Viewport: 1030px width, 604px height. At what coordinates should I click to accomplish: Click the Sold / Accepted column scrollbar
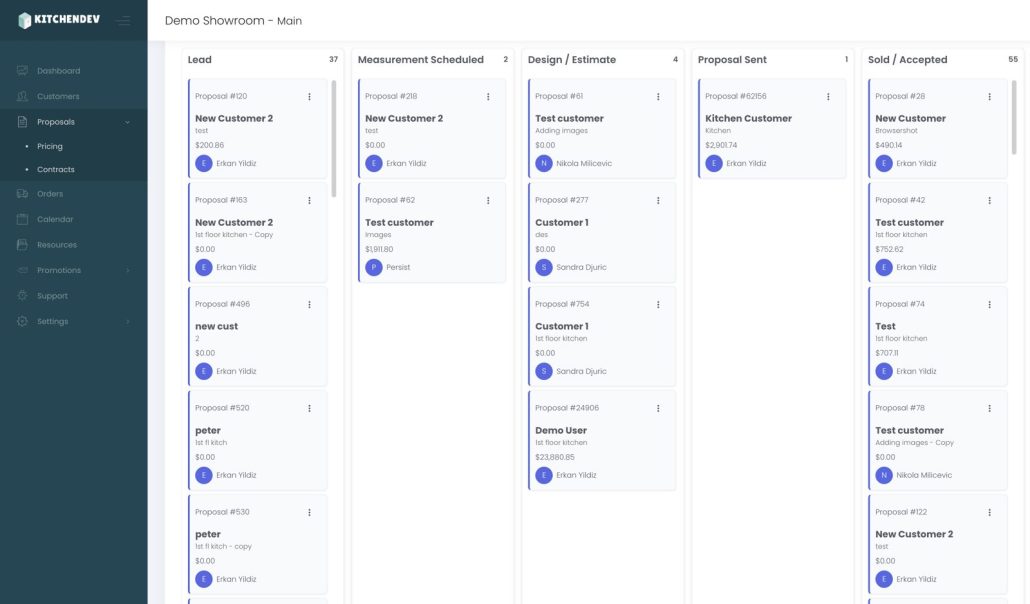(x=1014, y=117)
